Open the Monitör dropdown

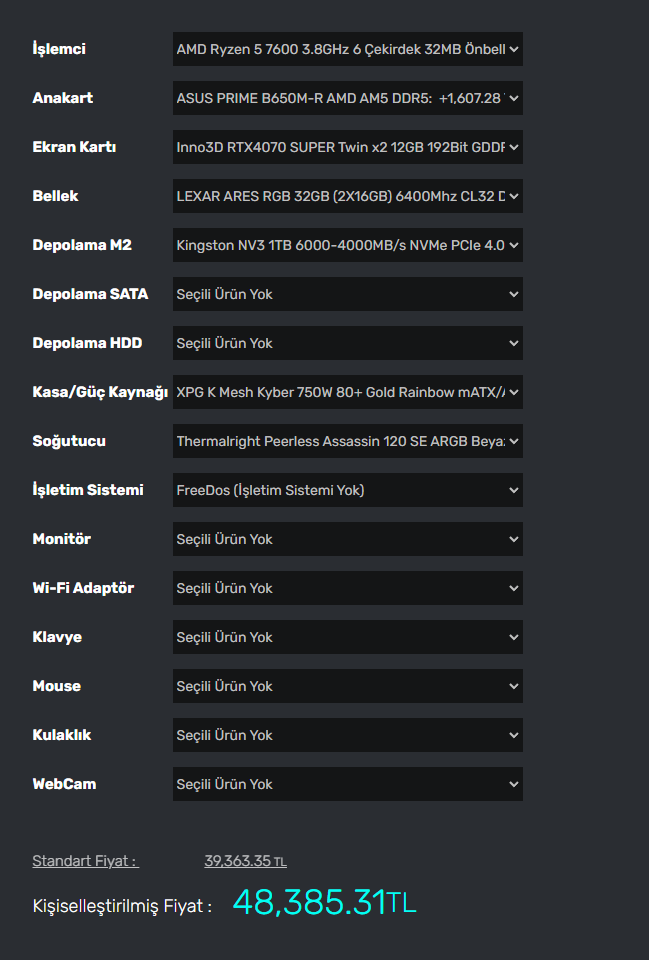pyautogui.click(x=347, y=539)
